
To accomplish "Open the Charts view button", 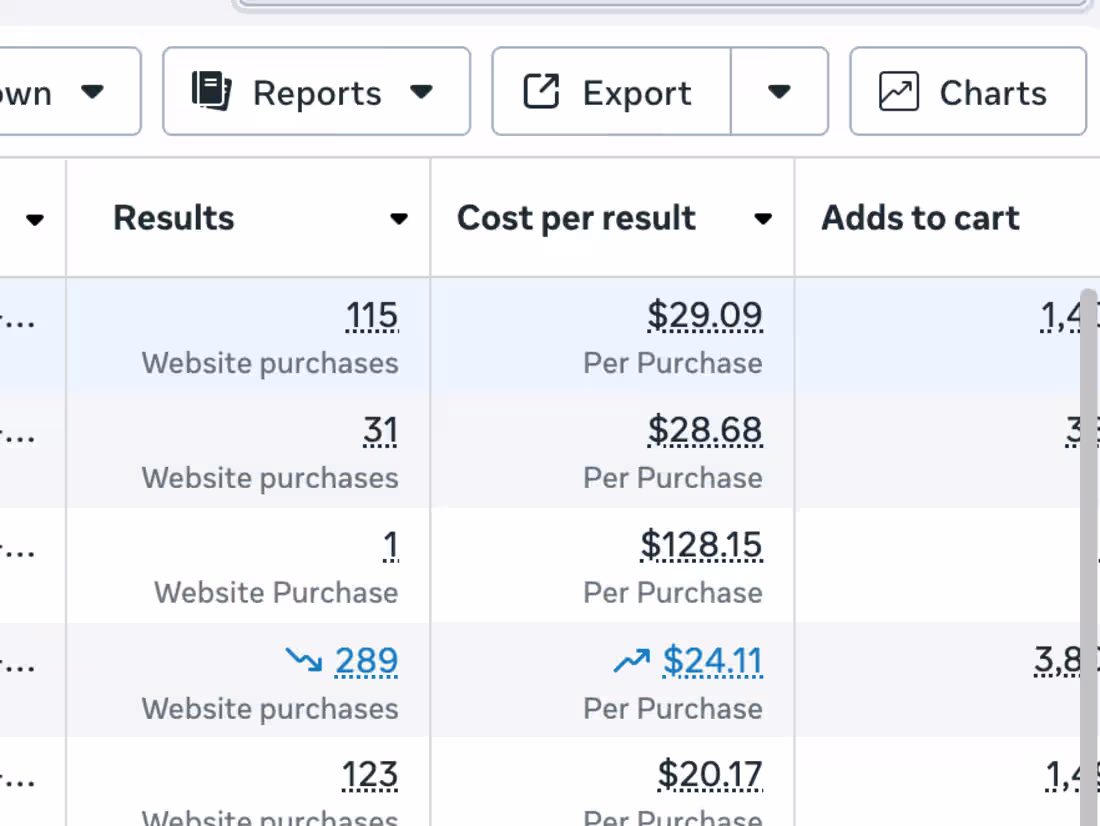I will click(967, 92).
